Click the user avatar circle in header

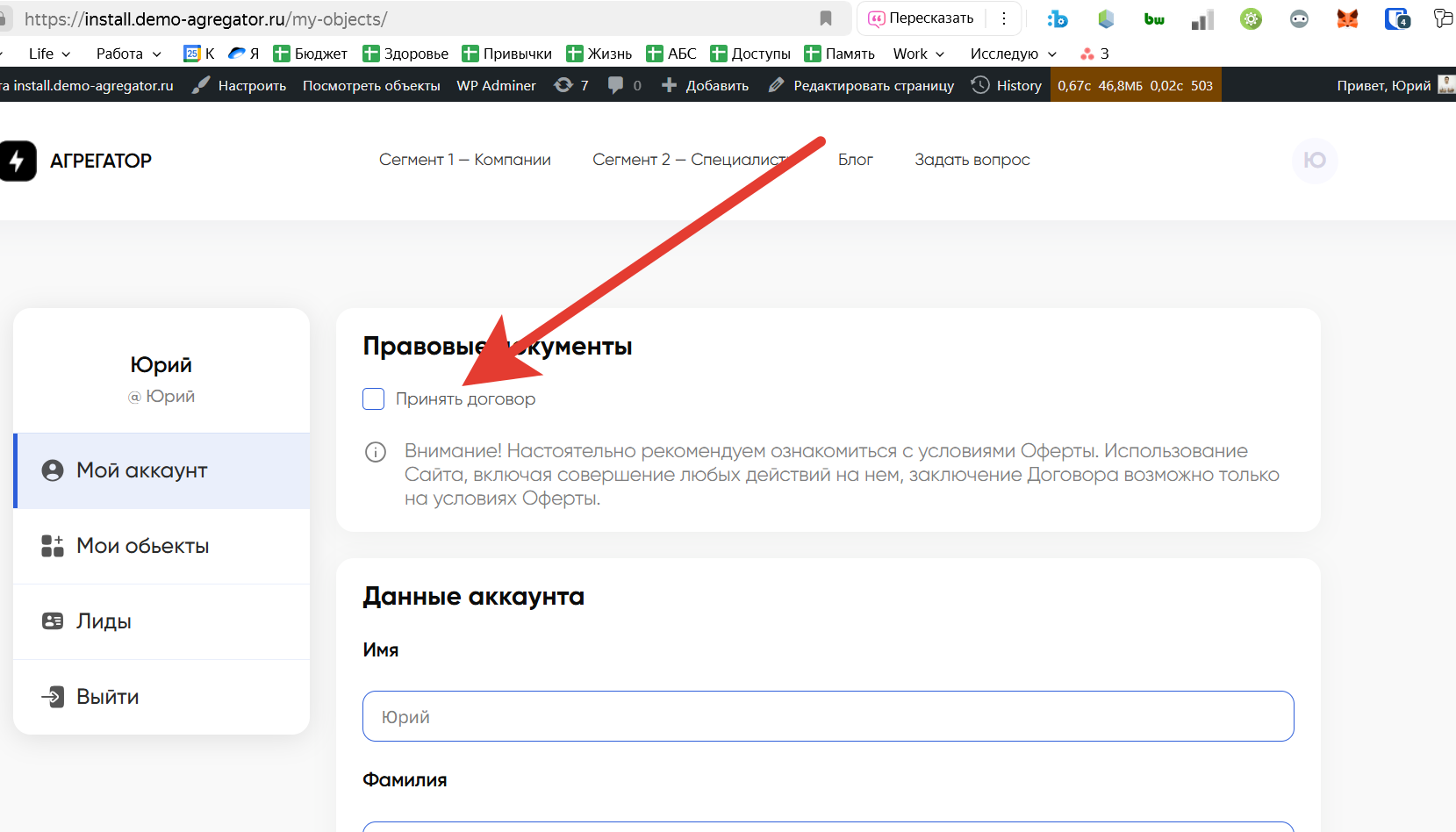point(1314,161)
